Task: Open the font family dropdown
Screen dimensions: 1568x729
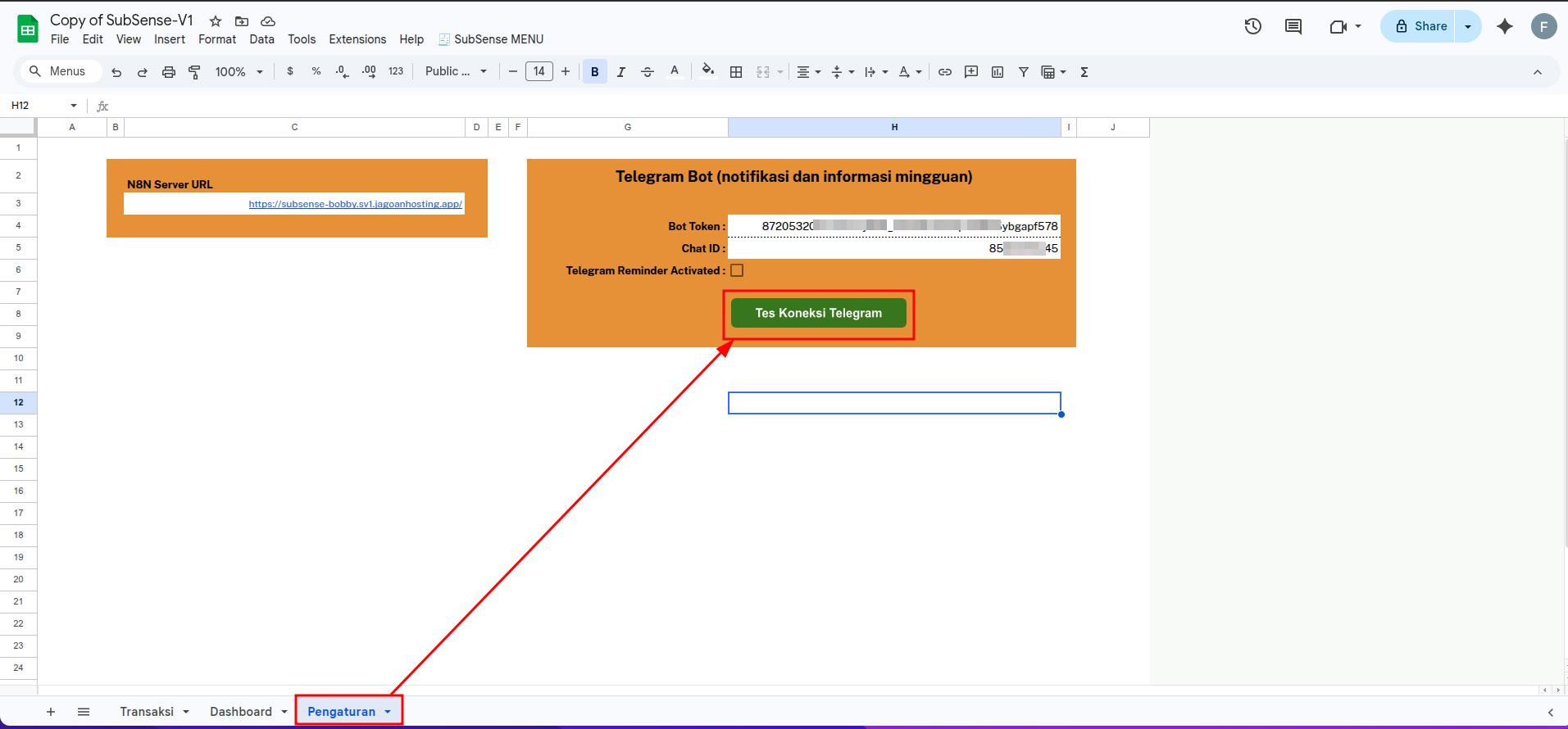Action: coord(456,72)
